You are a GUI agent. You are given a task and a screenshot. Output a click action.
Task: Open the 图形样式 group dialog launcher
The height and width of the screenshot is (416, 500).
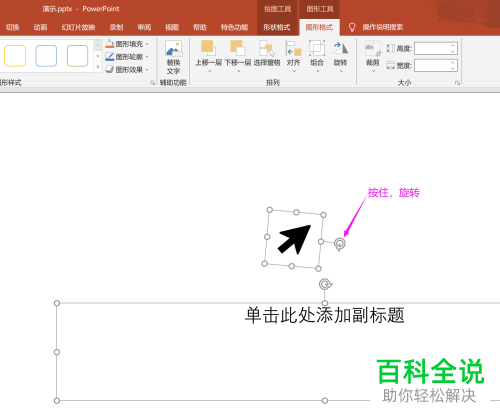(x=152, y=83)
